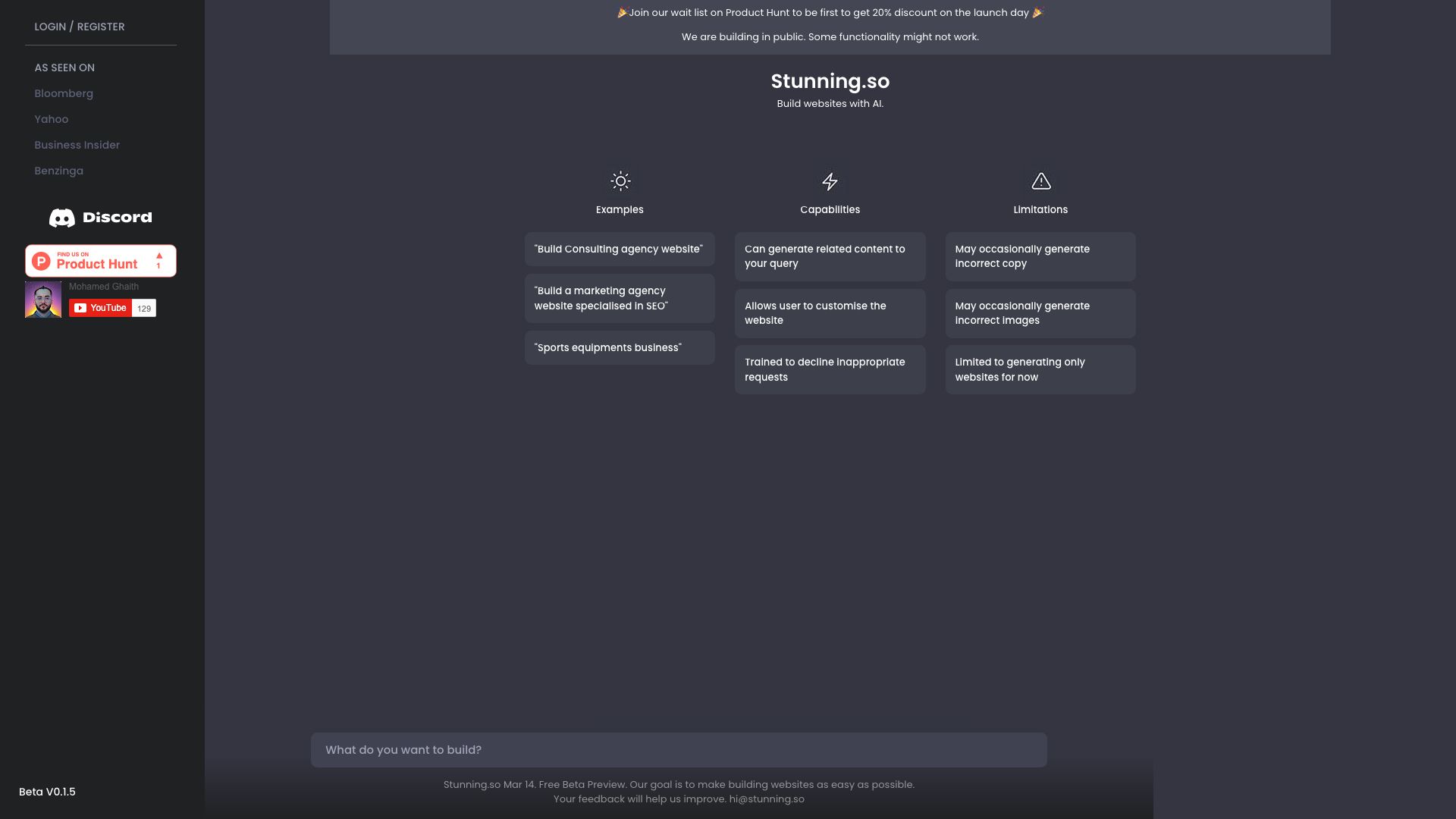Select "Build Consulting agency website" example
The width and height of the screenshot is (1456, 819).
click(619, 249)
